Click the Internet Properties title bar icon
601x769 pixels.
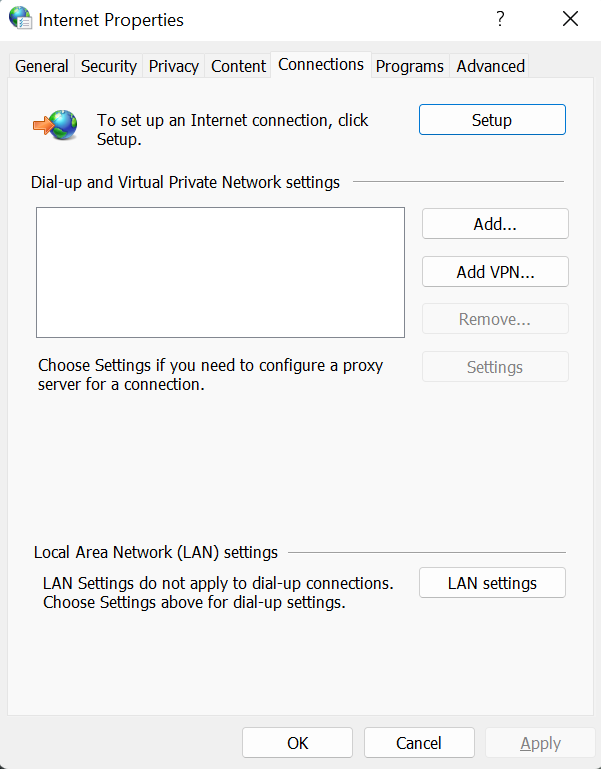coord(20,19)
